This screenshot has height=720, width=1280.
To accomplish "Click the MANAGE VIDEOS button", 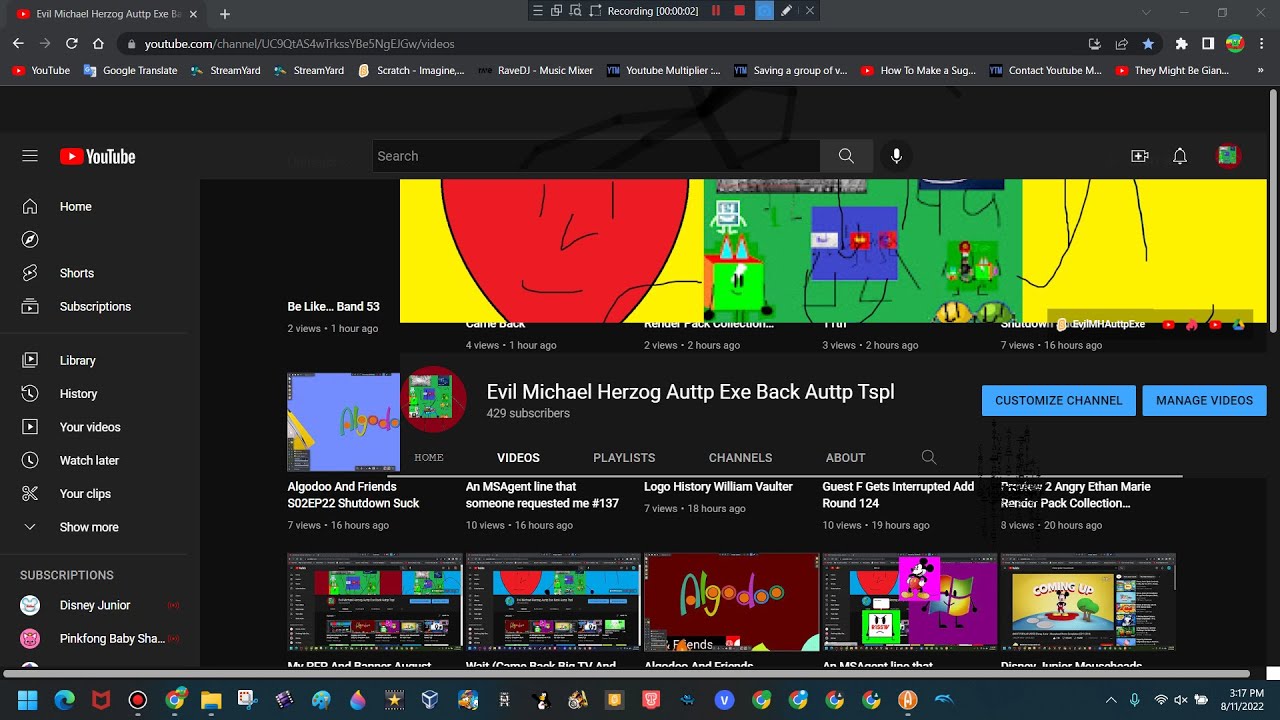I will coord(1204,400).
